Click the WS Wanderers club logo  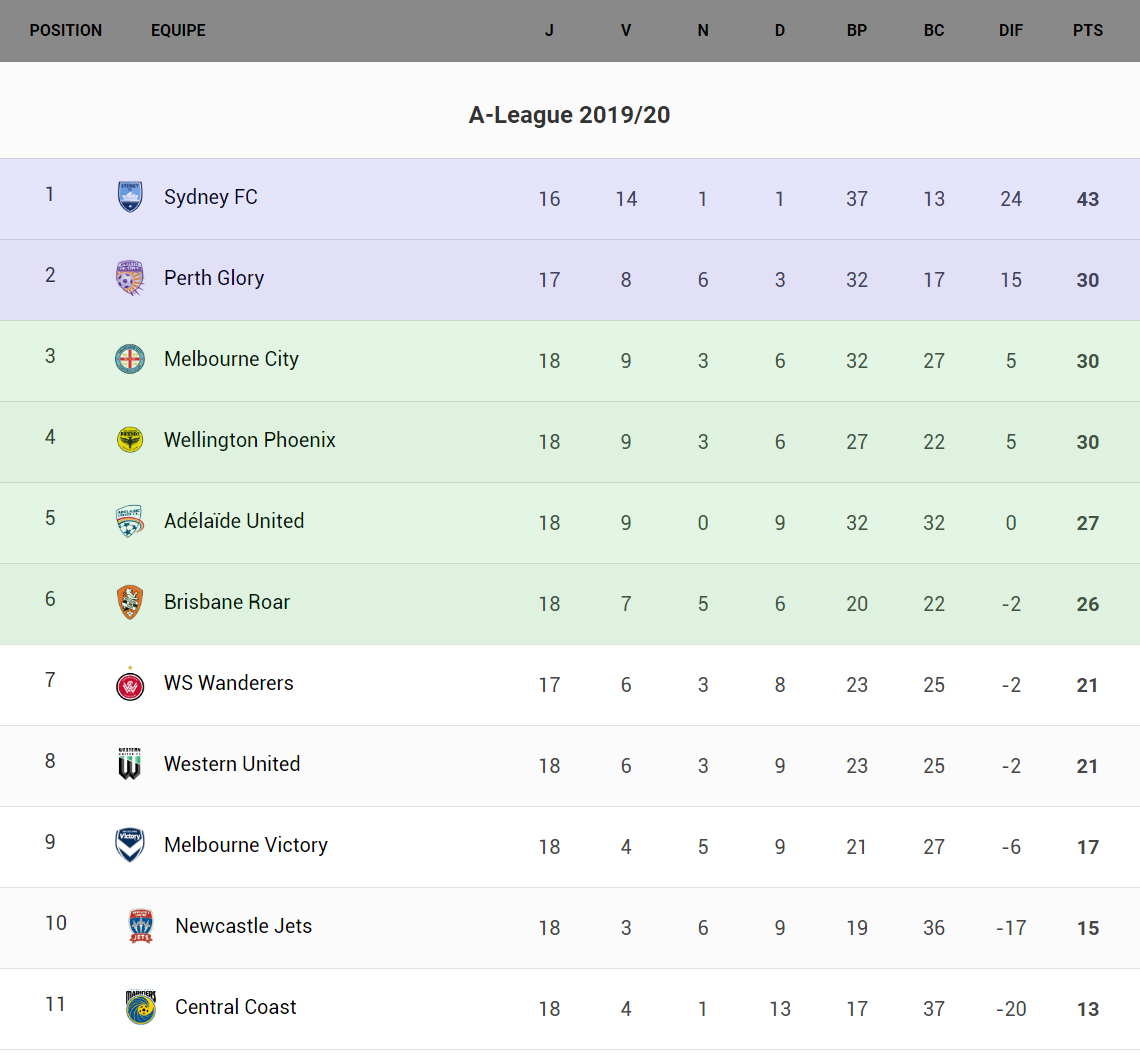coord(130,684)
